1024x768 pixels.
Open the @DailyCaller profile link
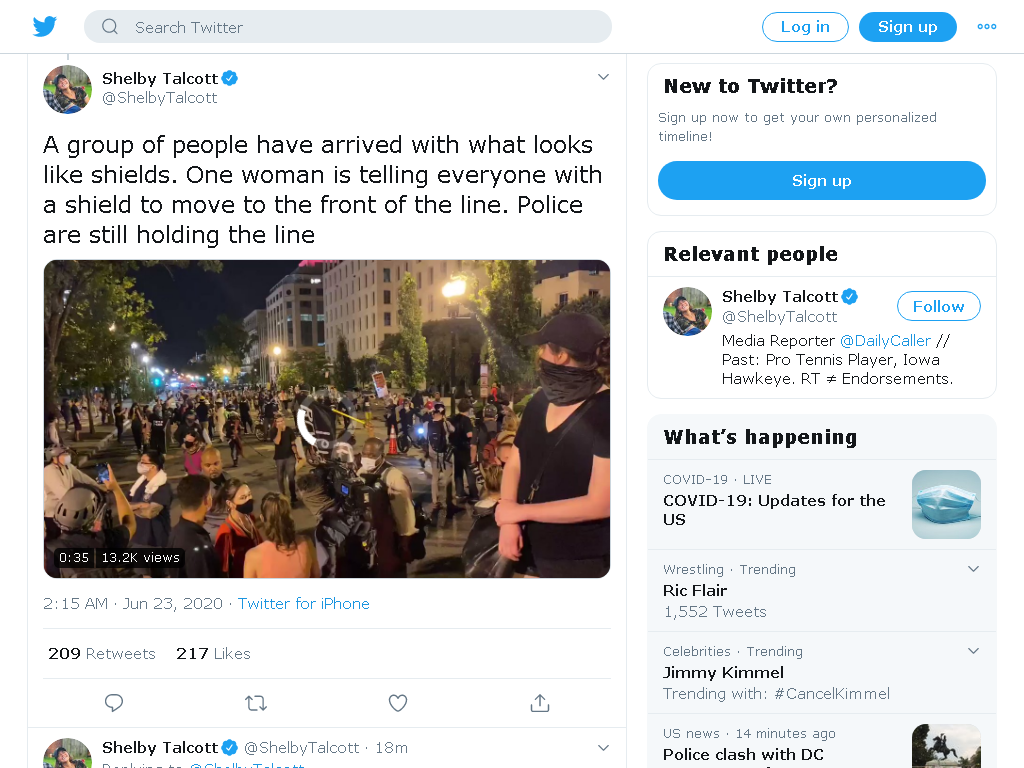[x=885, y=341]
